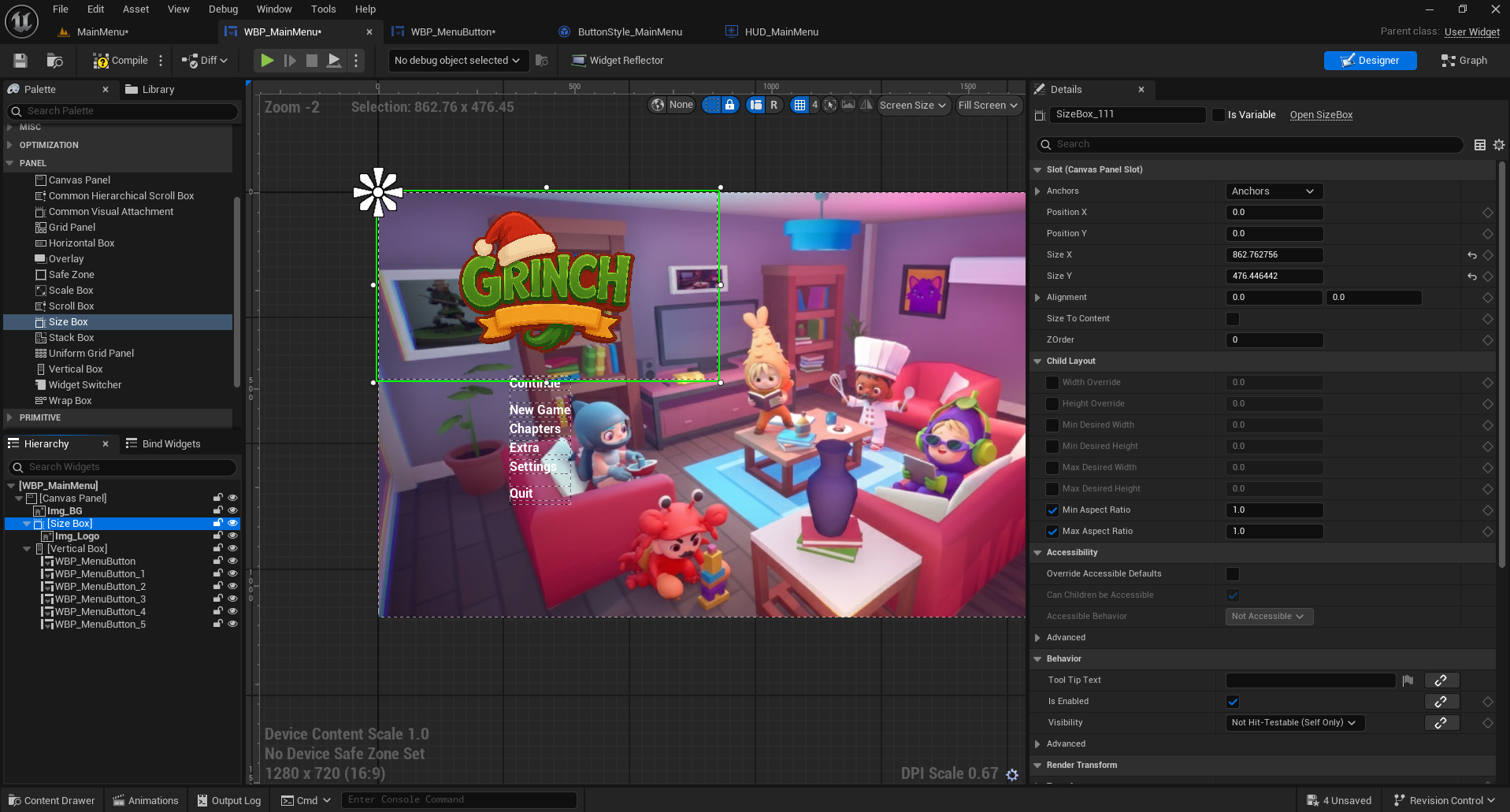Uncheck Min Aspect Ratio checkbox

pyautogui.click(x=1052, y=510)
